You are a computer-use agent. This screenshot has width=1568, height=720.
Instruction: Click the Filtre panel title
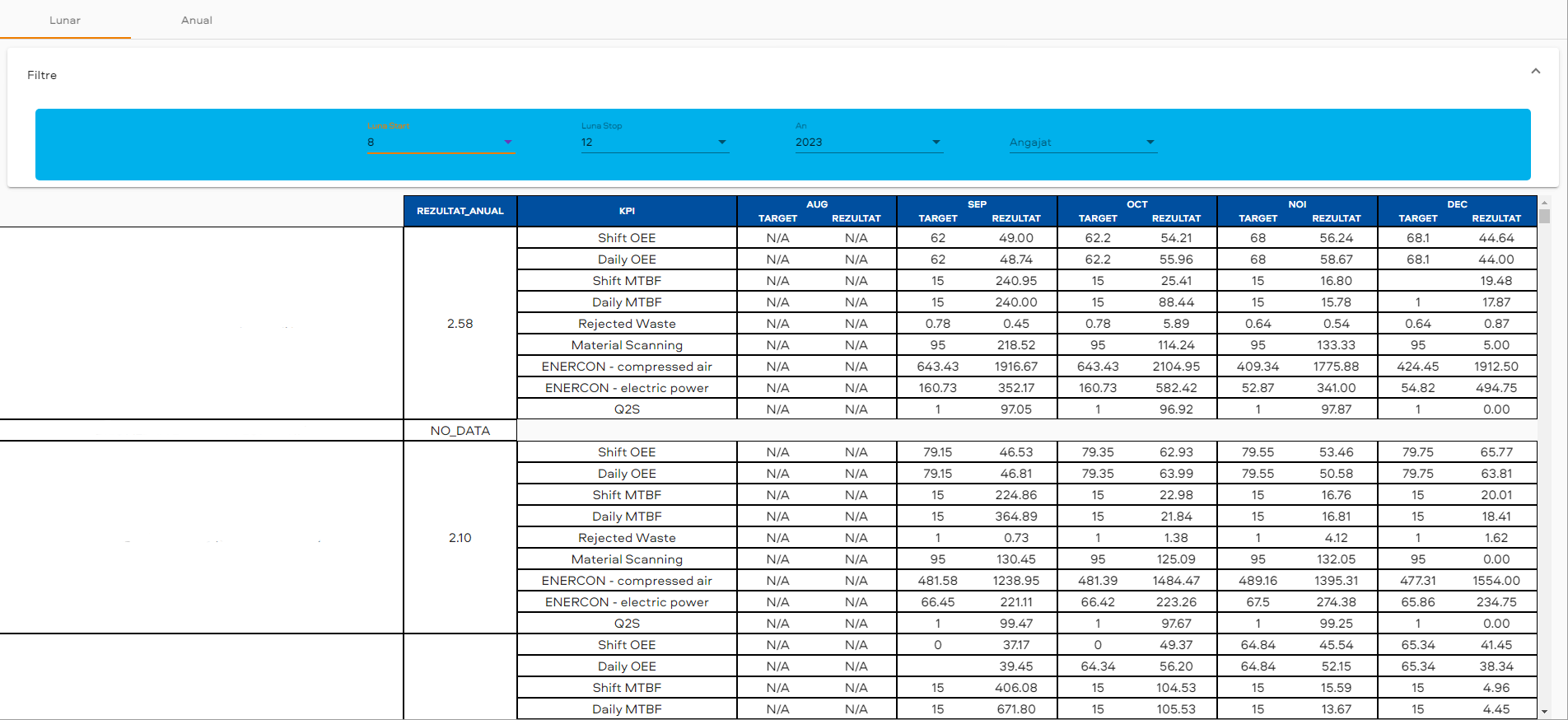42,75
